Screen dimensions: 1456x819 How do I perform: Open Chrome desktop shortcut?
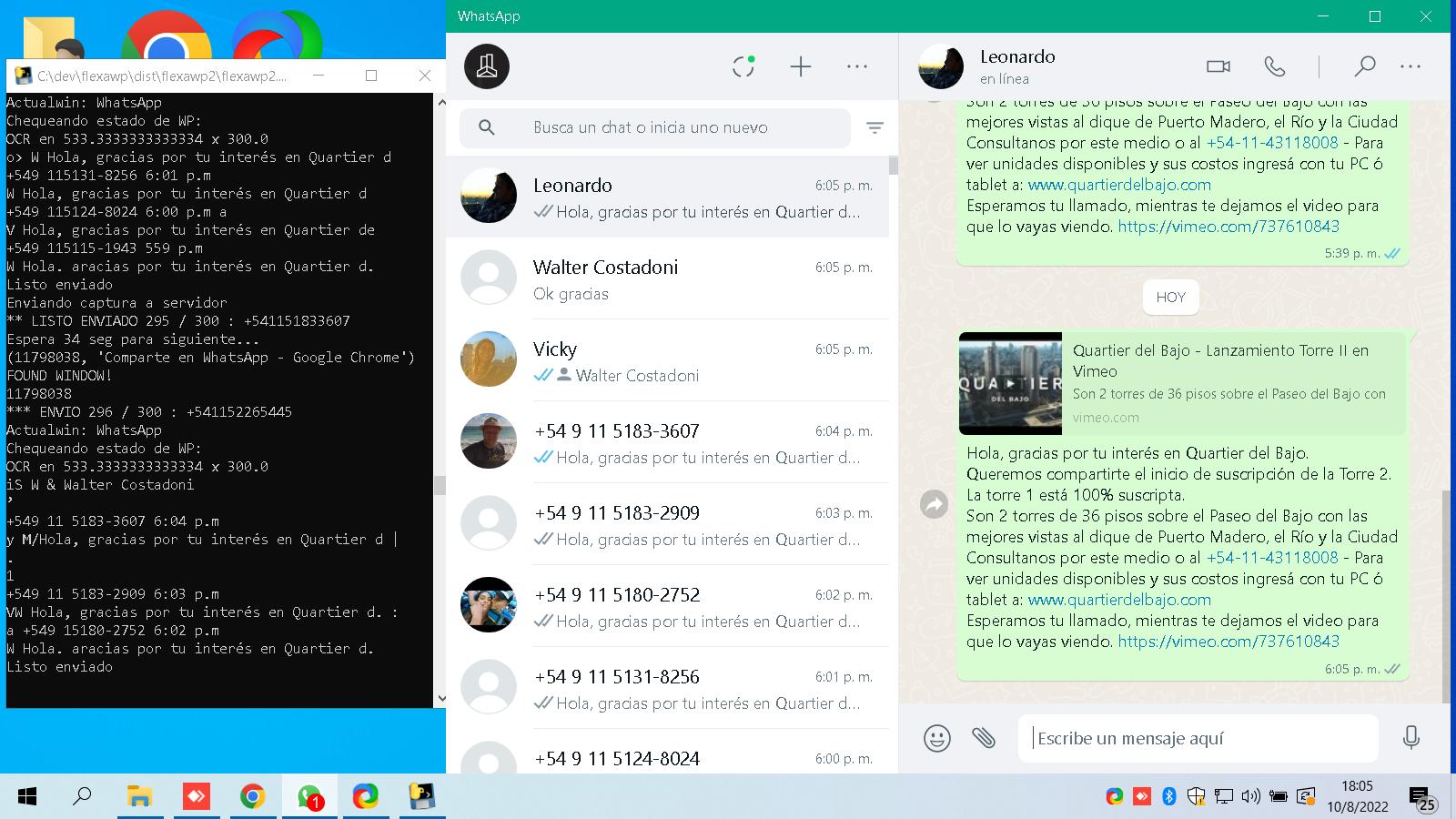pos(167,36)
